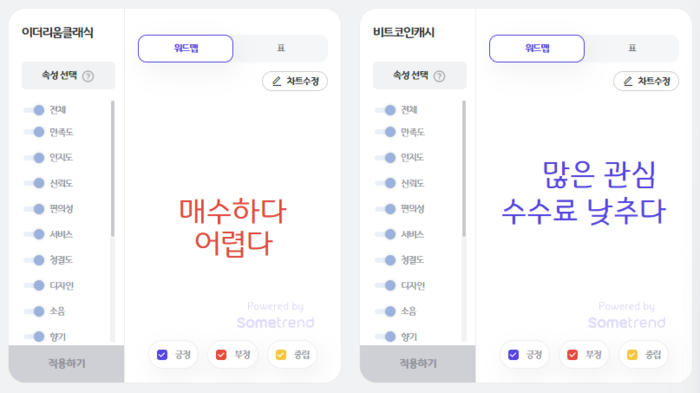The image size is (700, 393).
Task: Open Sometrend link in 비트코인캐시 chart
Action: click(x=626, y=322)
